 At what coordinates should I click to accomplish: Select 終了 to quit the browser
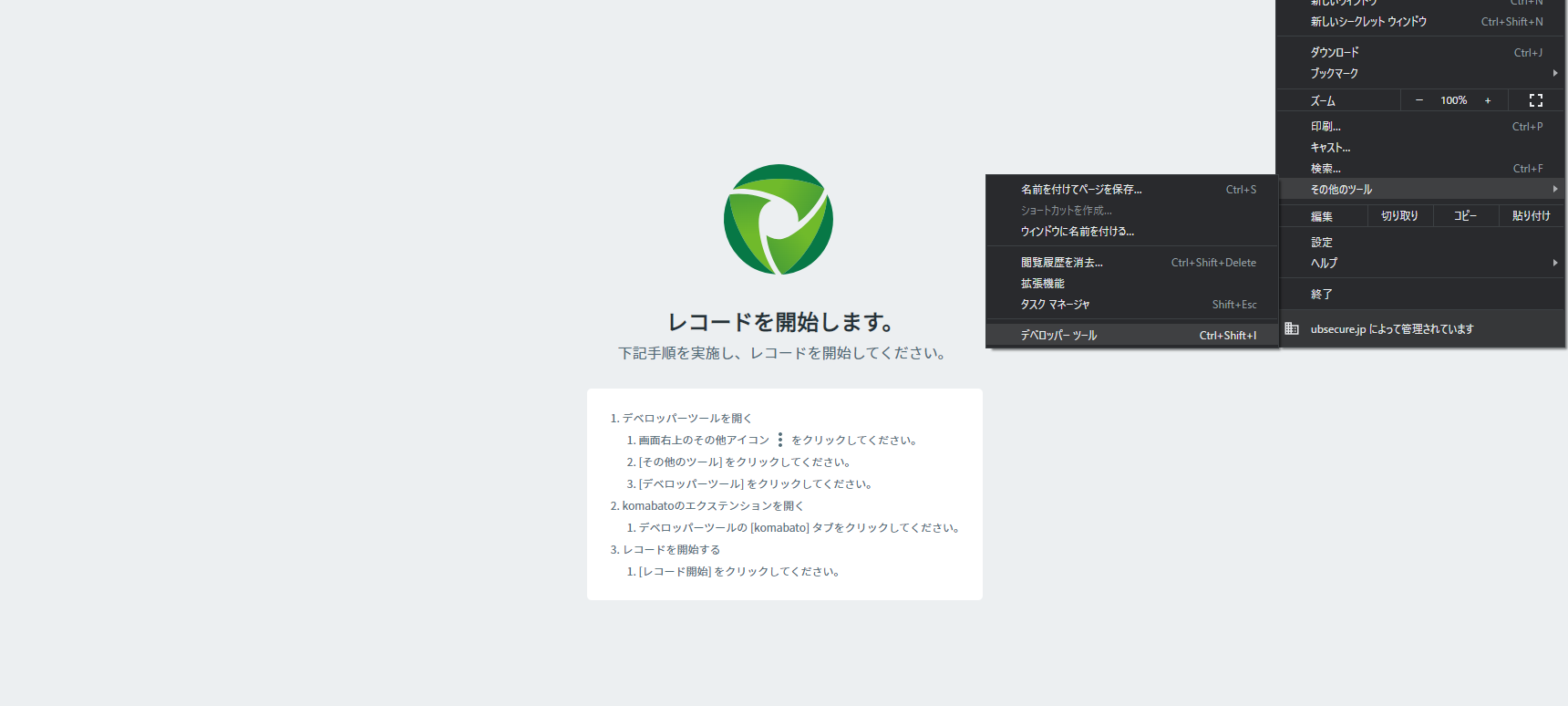(1420, 294)
